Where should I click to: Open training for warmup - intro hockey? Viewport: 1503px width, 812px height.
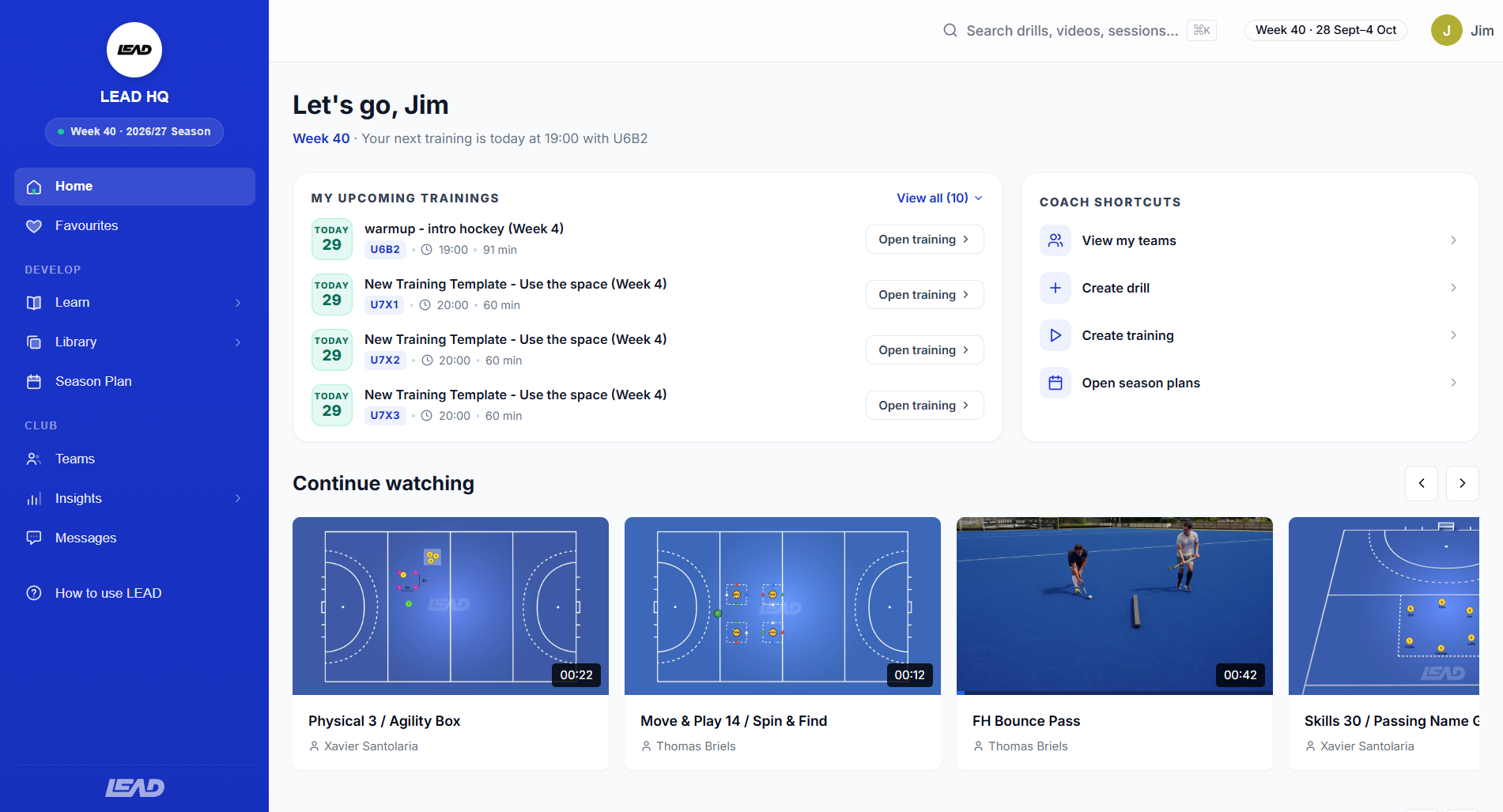(924, 240)
